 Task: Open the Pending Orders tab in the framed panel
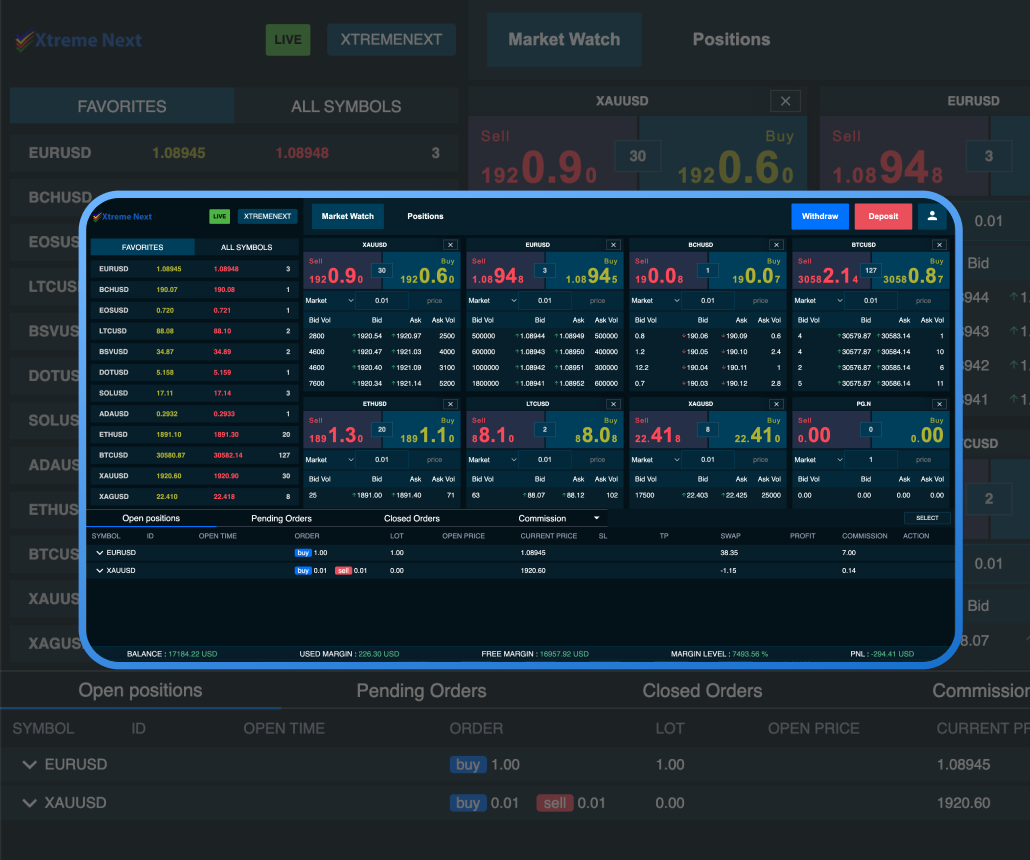point(281,518)
